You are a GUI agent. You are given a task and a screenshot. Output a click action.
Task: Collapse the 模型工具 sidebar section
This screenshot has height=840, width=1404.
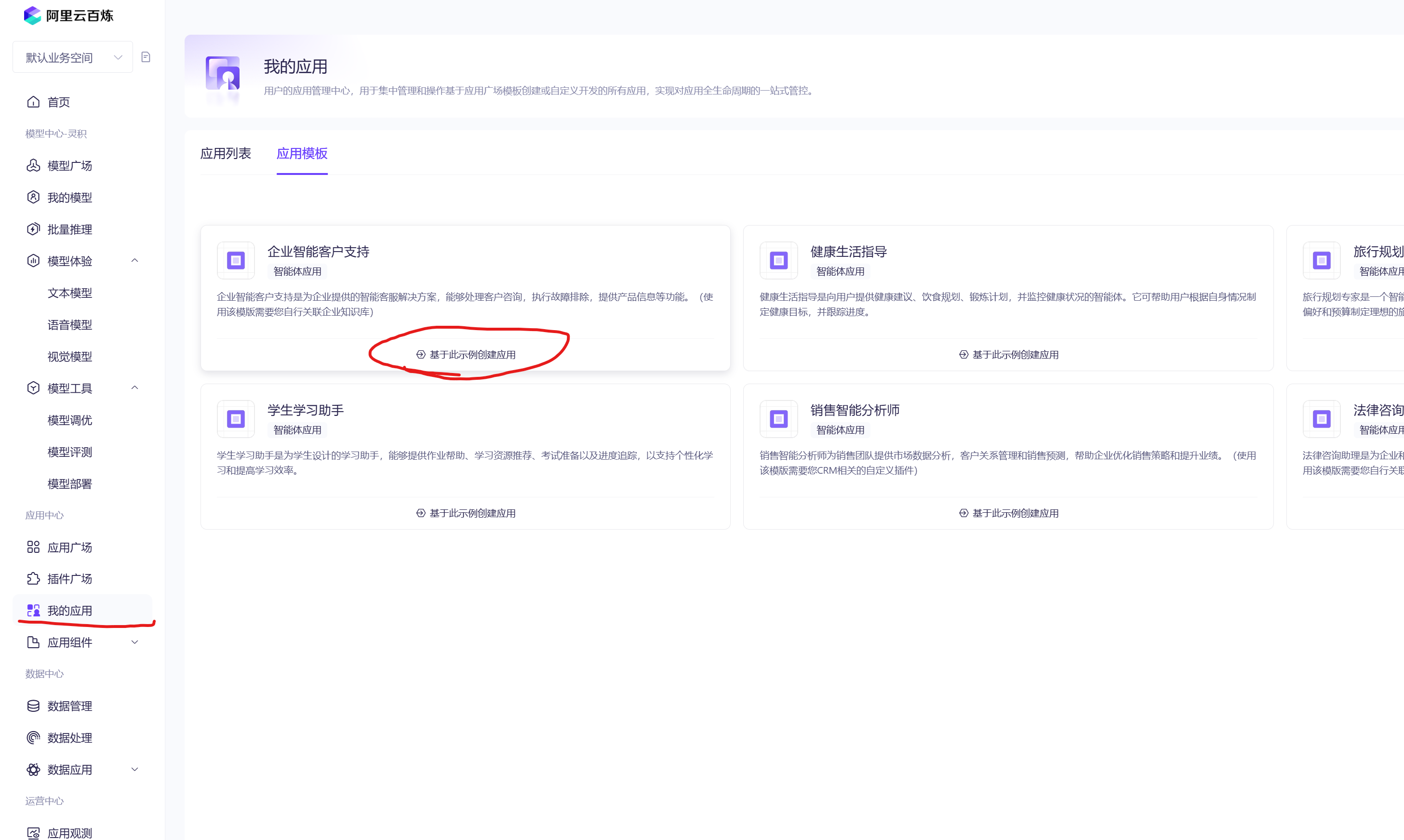tap(135, 388)
